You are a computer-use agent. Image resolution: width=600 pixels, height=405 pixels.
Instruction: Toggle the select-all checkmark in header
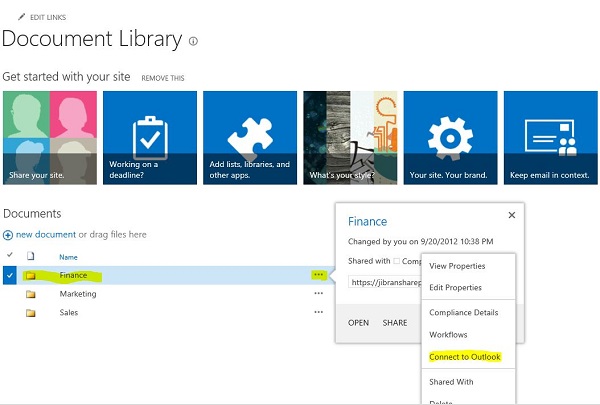click(x=9, y=257)
